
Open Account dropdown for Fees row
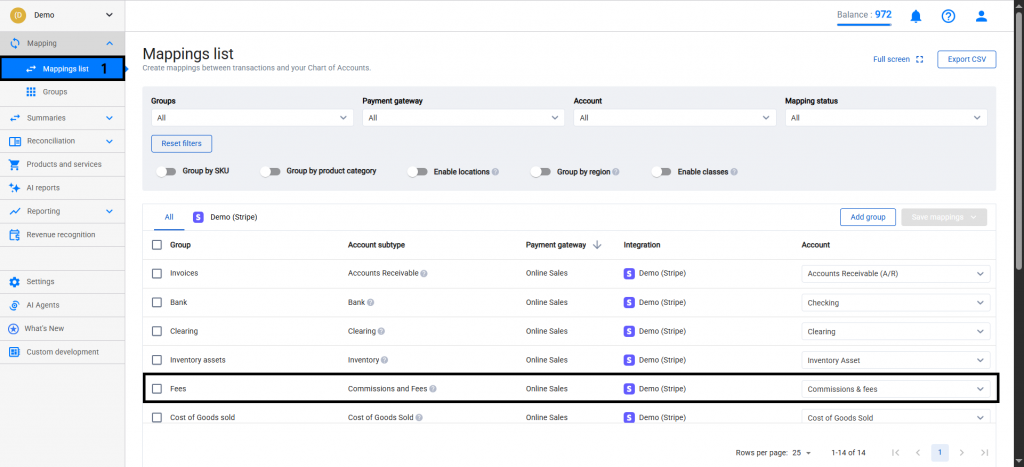[895, 389]
